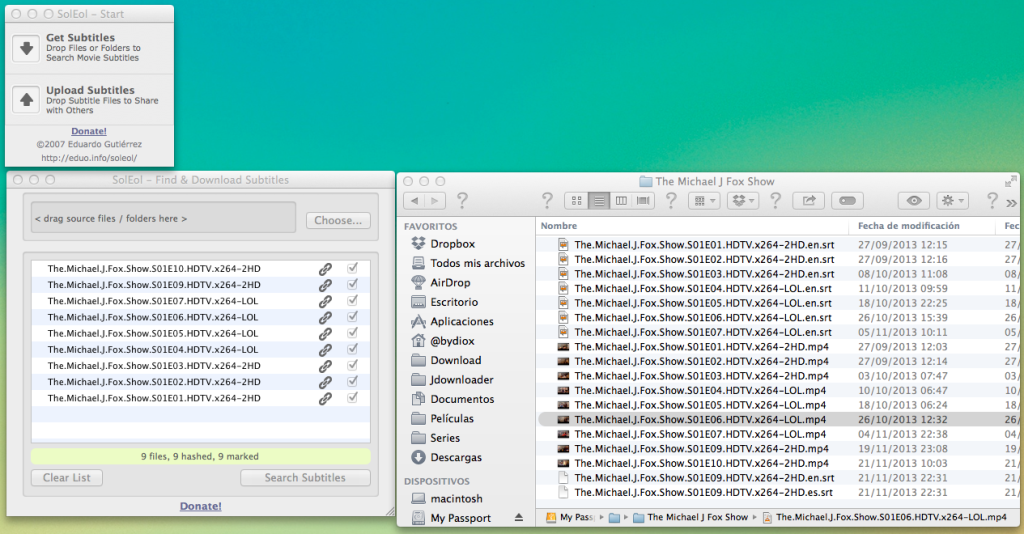Toggle the S01E04 checkbox in SolEol list
The image size is (1024, 534).
pyautogui.click(x=353, y=349)
